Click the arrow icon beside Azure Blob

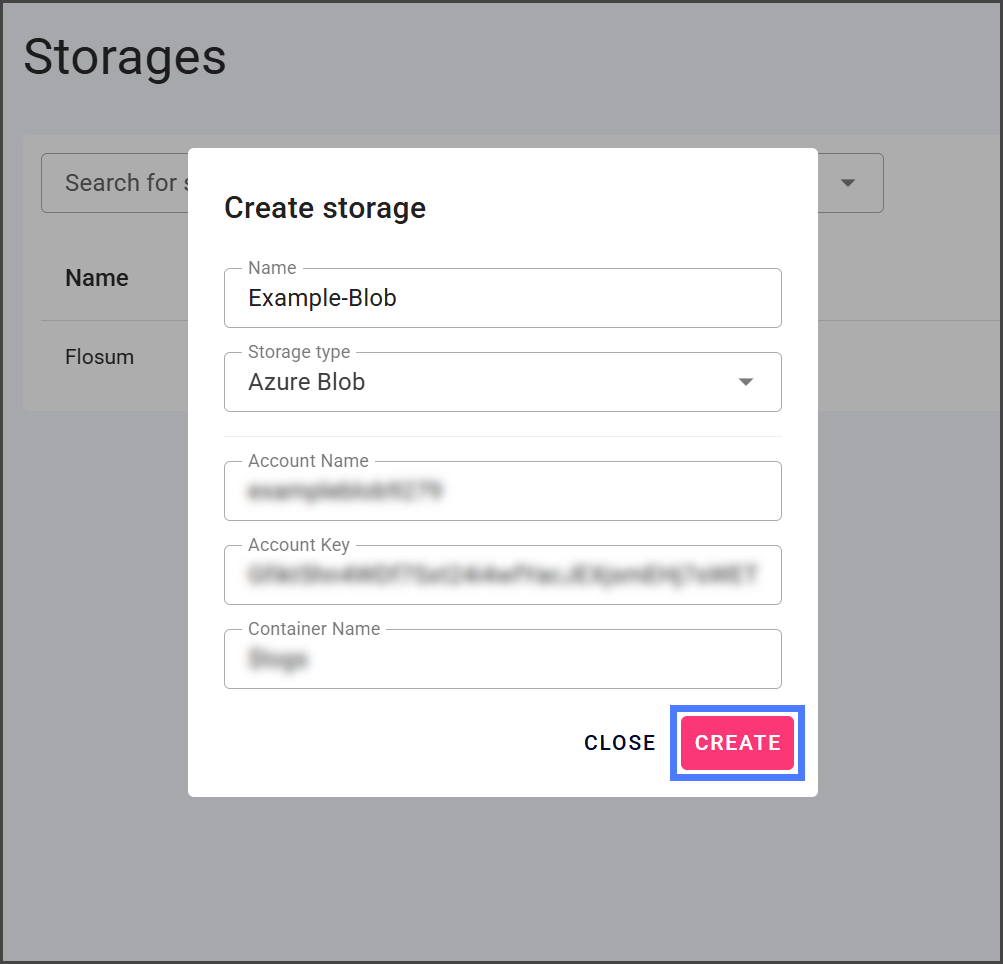coord(745,382)
